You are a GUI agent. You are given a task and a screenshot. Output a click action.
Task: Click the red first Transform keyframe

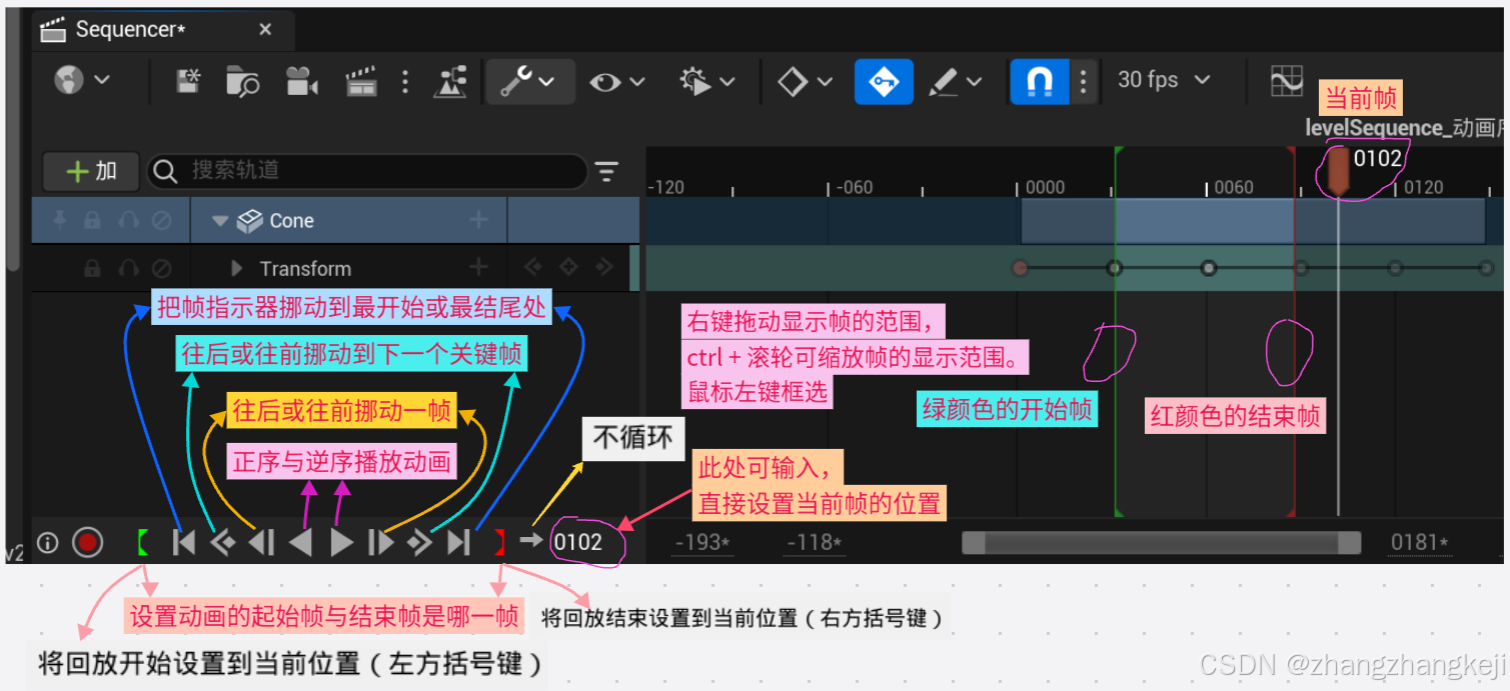coord(1020,268)
